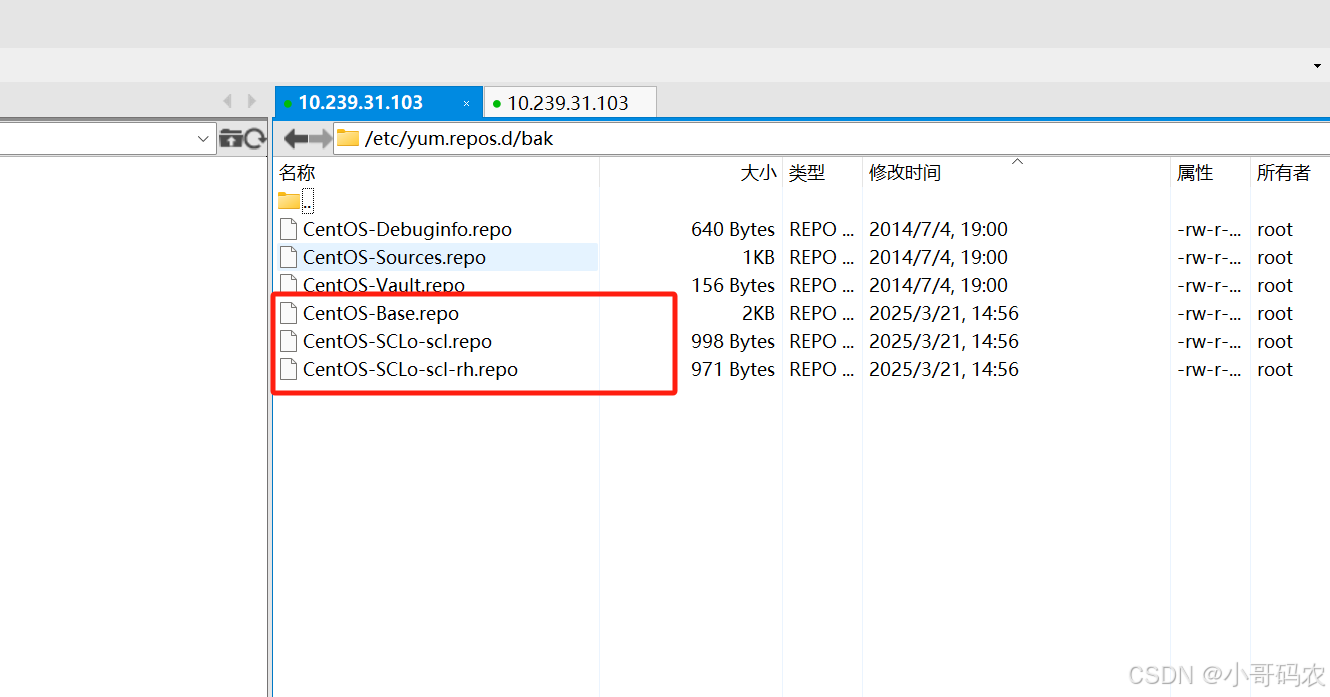
Task: Click the CentOS-Vault.repo file icon
Action: coord(288,285)
